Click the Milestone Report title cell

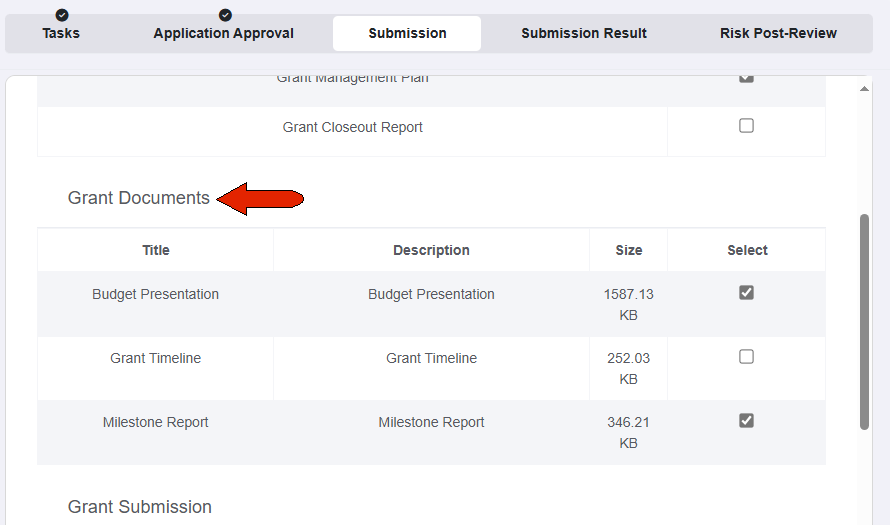[156, 422]
